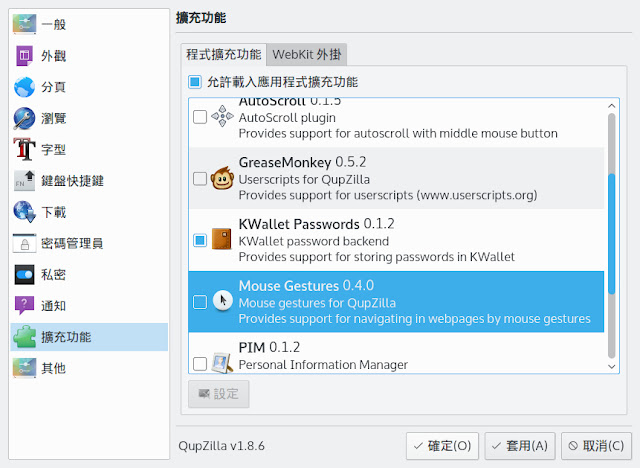Open the 私密 privacy toggle icon
The height and width of the screenshot is (468, 640).
coord(24,274)
